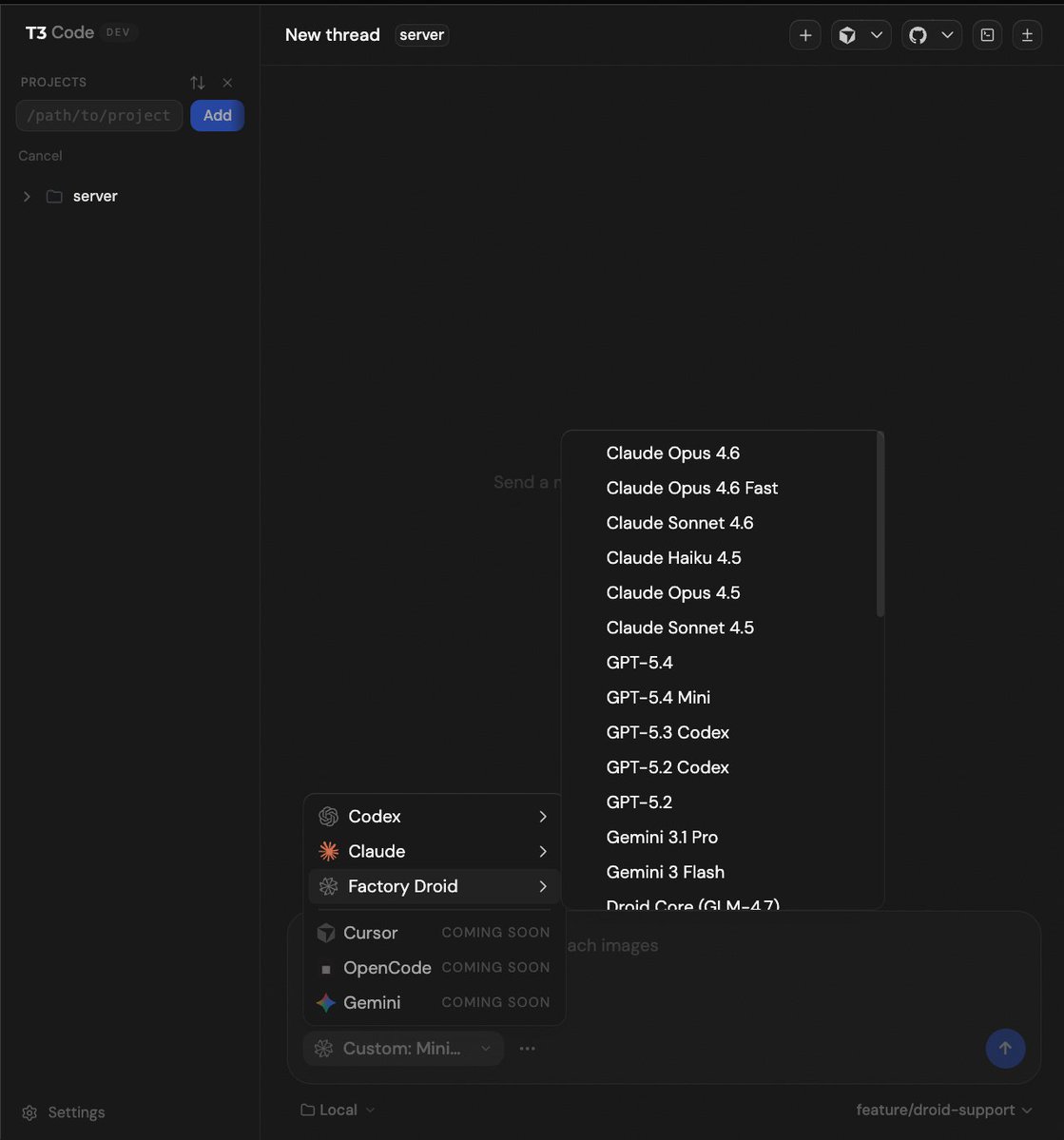This screenshot has height=1140, width=1064.
Task: Focus the /path/to/project input field
Action: click(99, 116)
